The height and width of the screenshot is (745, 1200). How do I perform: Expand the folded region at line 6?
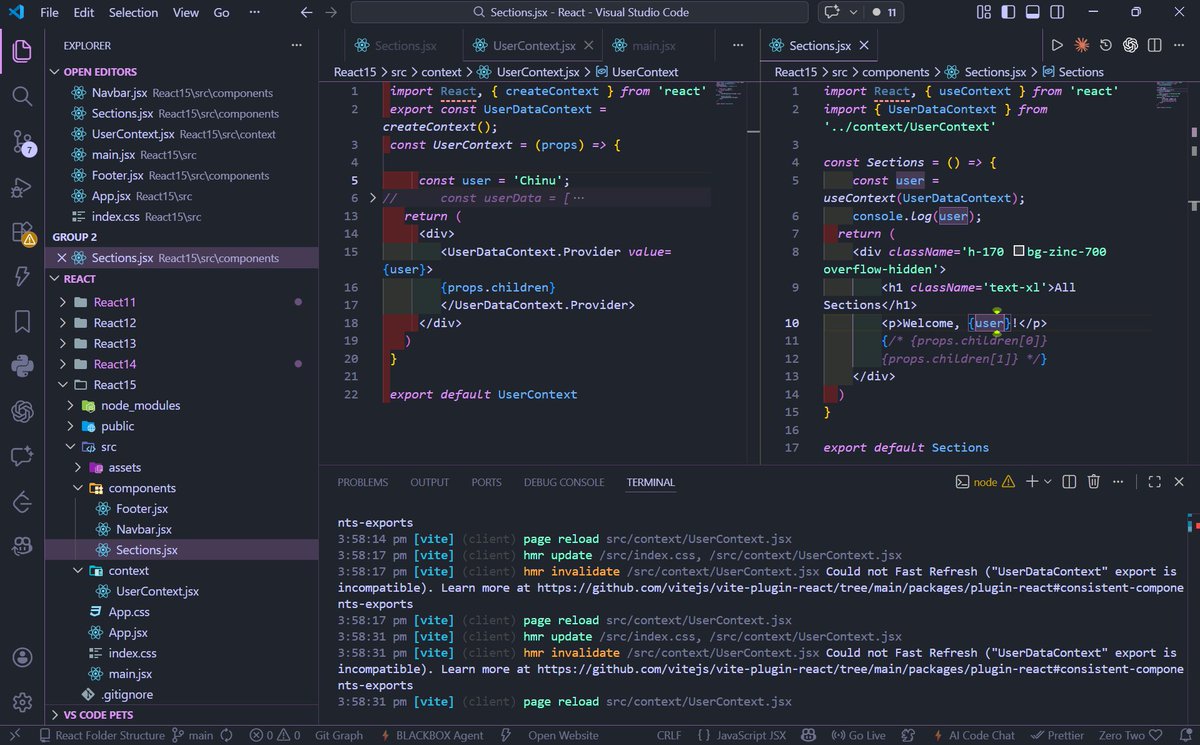coord(374,198)
